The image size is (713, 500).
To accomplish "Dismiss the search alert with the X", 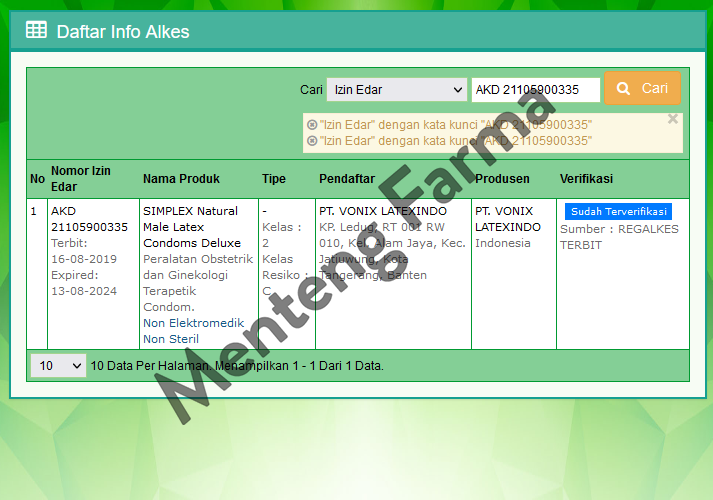I will [x=673, y=119].
